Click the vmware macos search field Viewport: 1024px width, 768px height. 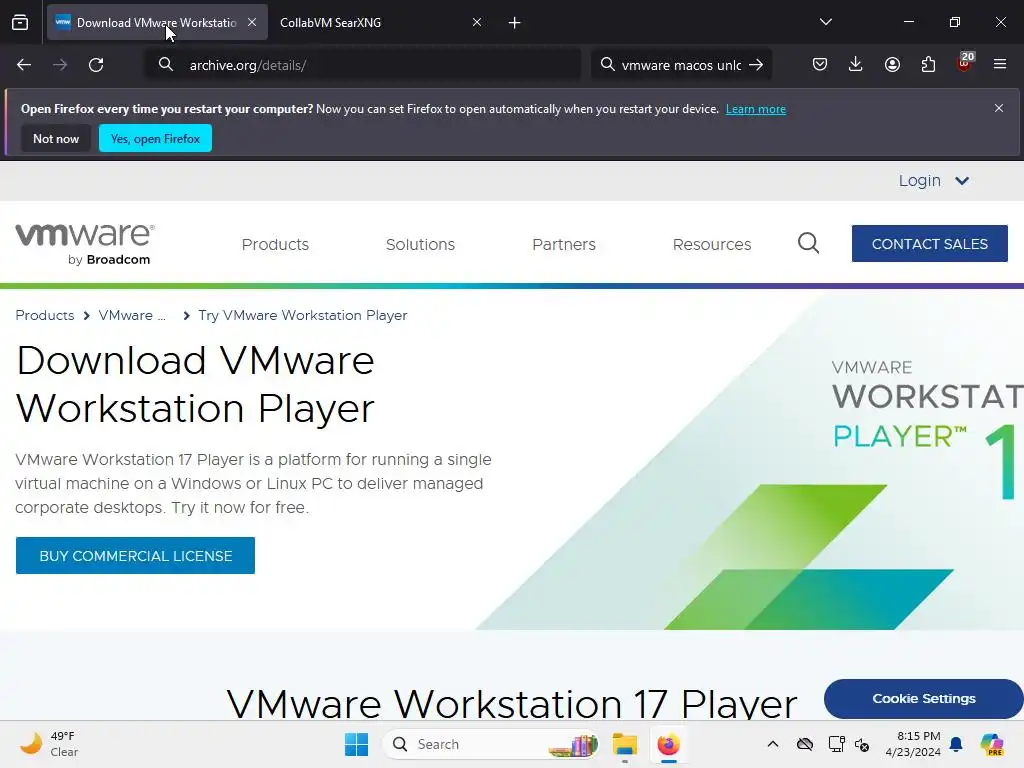pyautogui.click(x=679, y=65)
